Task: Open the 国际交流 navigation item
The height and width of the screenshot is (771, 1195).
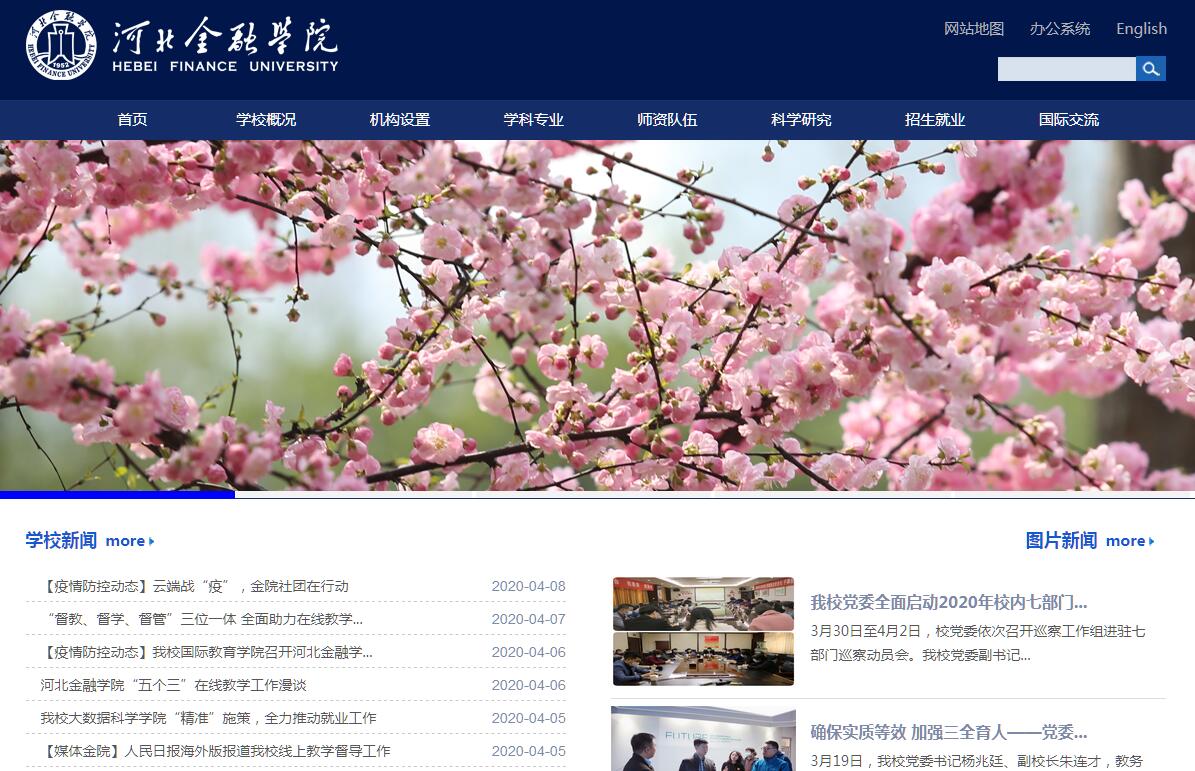Action: coord(1069,120)
